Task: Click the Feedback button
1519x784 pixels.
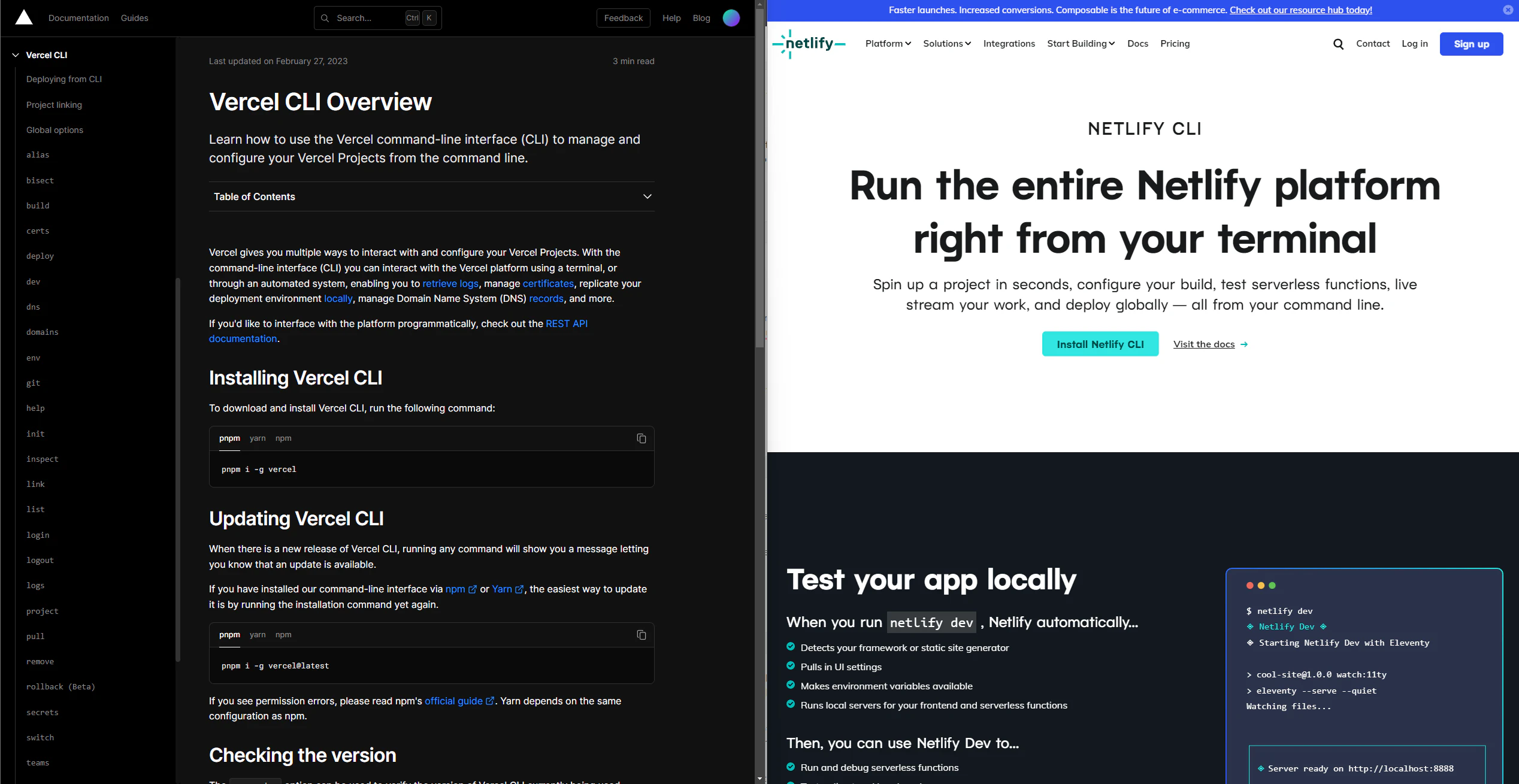Action: pos(623,18)
